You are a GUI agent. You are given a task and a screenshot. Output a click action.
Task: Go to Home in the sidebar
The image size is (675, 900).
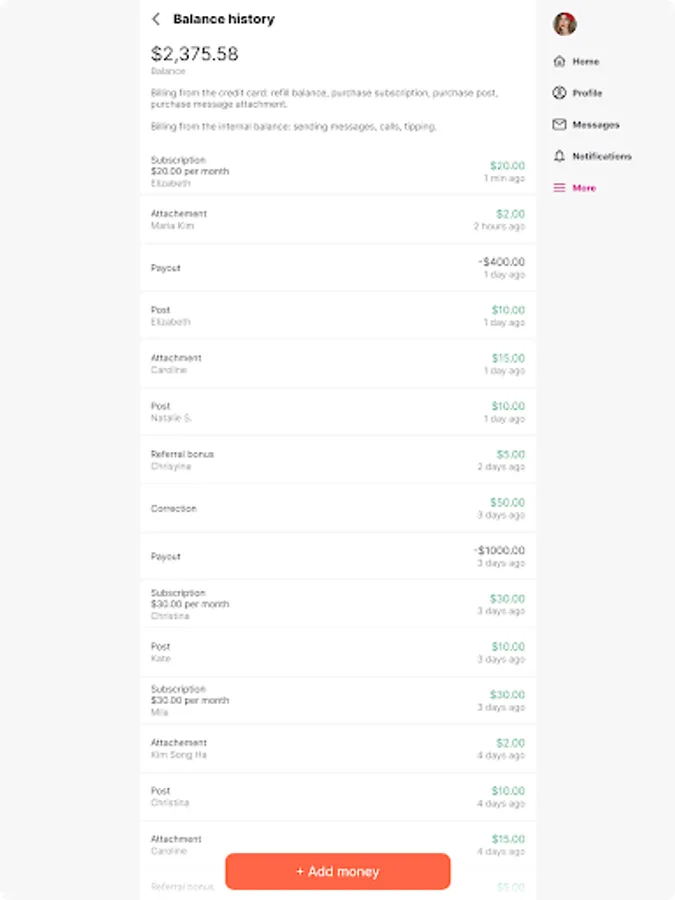pyautogui.click(x=586, y=62)
